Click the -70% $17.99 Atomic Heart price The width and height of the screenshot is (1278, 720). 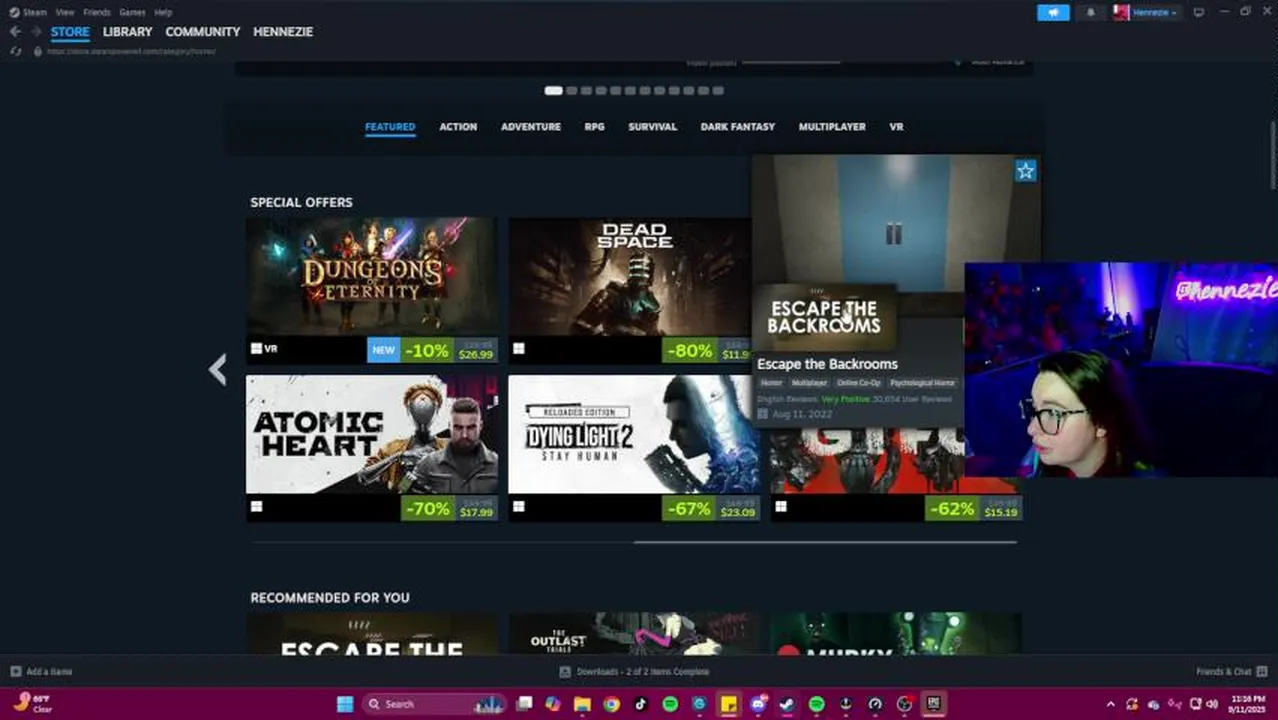[x=450, y=508]
